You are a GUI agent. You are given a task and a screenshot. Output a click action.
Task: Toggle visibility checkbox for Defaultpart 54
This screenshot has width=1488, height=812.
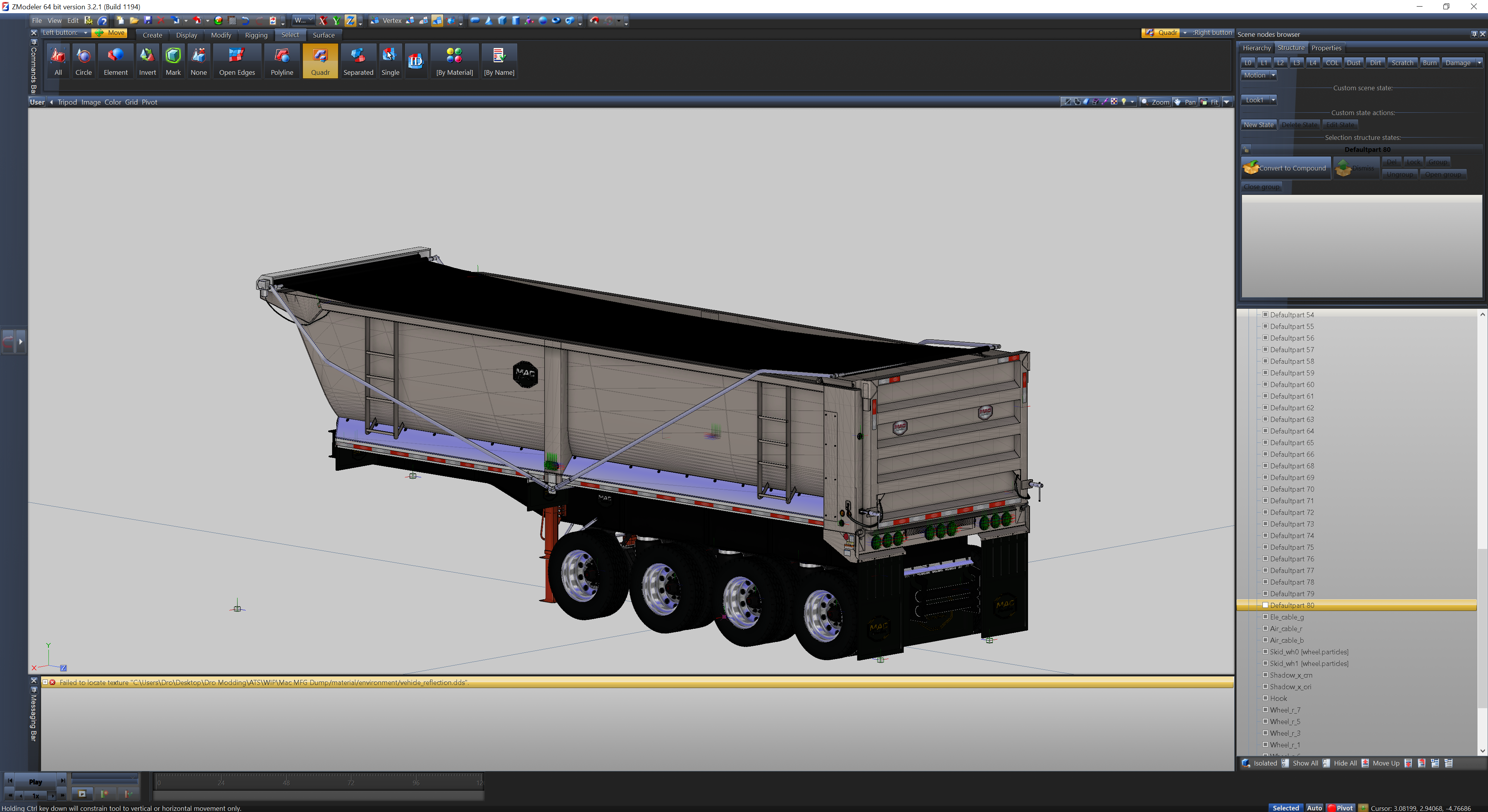(x=1265, y=315)
